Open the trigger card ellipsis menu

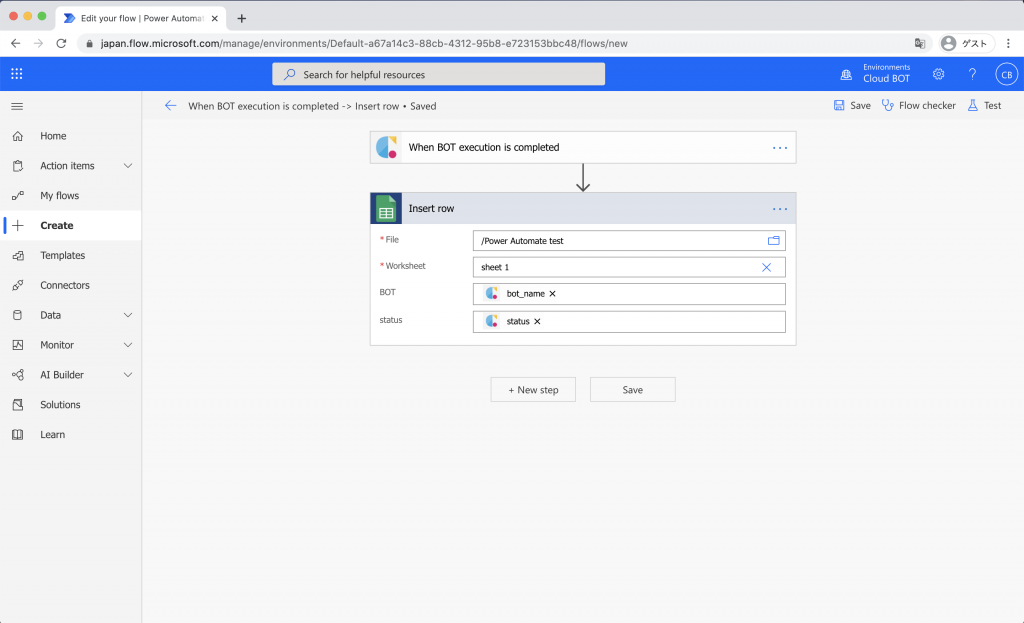pyautogui.click(x=780, y=148)
